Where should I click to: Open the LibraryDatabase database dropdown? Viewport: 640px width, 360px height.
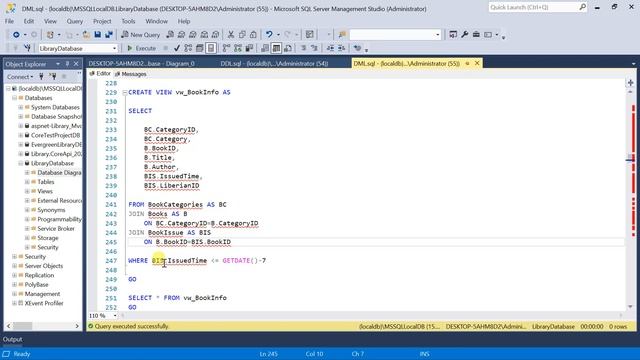[114, 48]
